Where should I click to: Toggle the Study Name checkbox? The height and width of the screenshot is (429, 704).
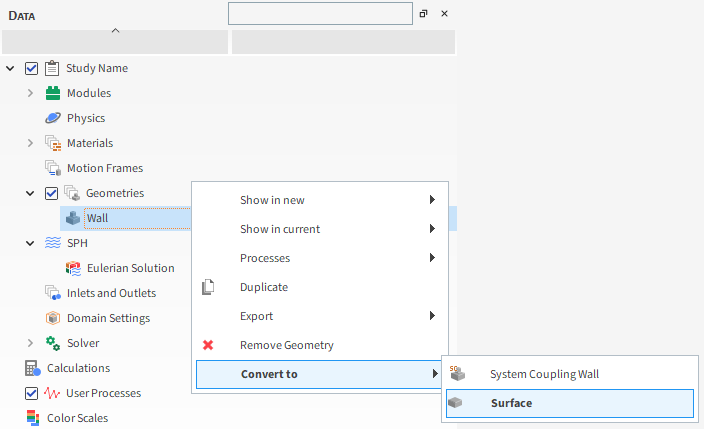31,68
